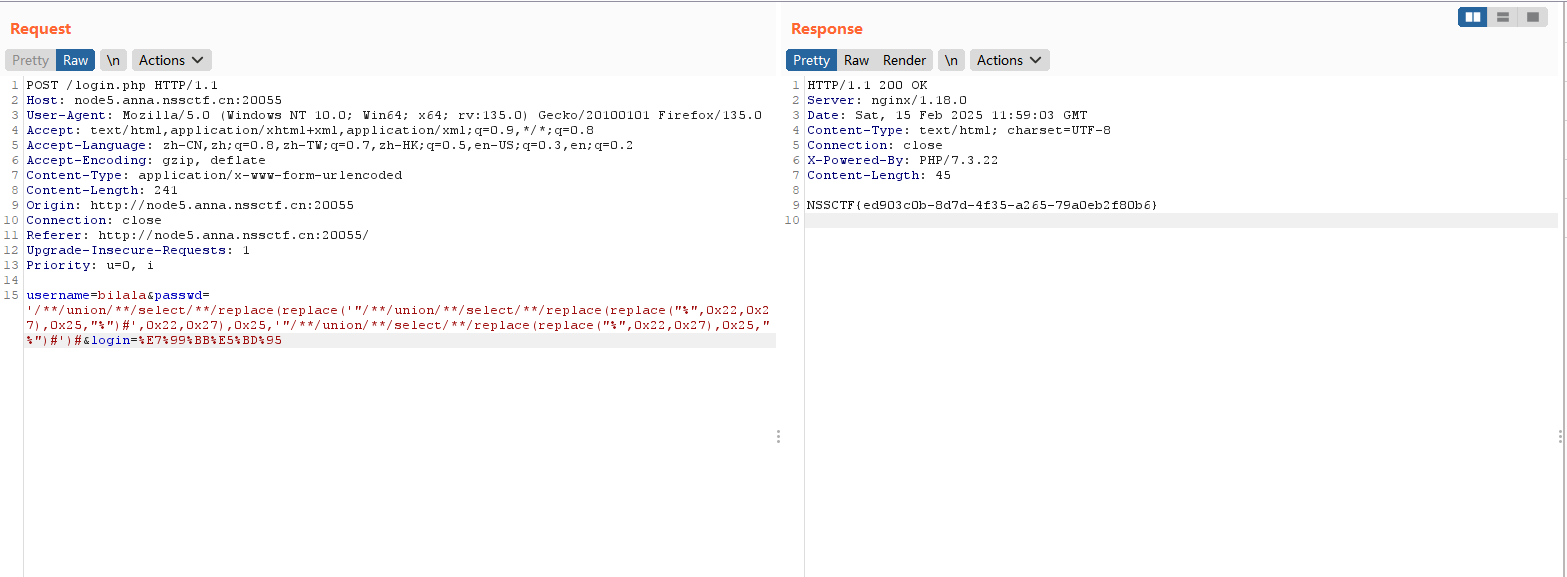Viewport: 1567px width, 577px height.
Task: Click the POST /login.php HTTP/1.1 line
Action: [122, 85]
